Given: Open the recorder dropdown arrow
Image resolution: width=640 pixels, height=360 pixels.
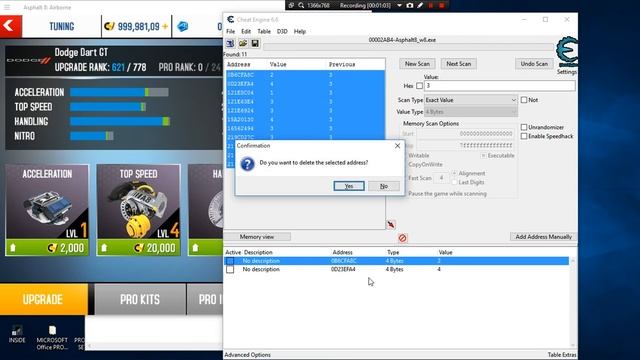Looking at the screenshot, I should click(x=399, y=5).
